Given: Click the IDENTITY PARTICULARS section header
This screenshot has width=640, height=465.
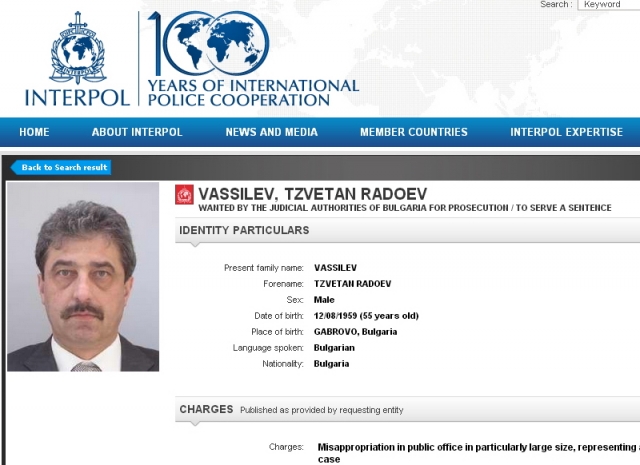Looking at the screenshot, I should click(x=244, y=231).
